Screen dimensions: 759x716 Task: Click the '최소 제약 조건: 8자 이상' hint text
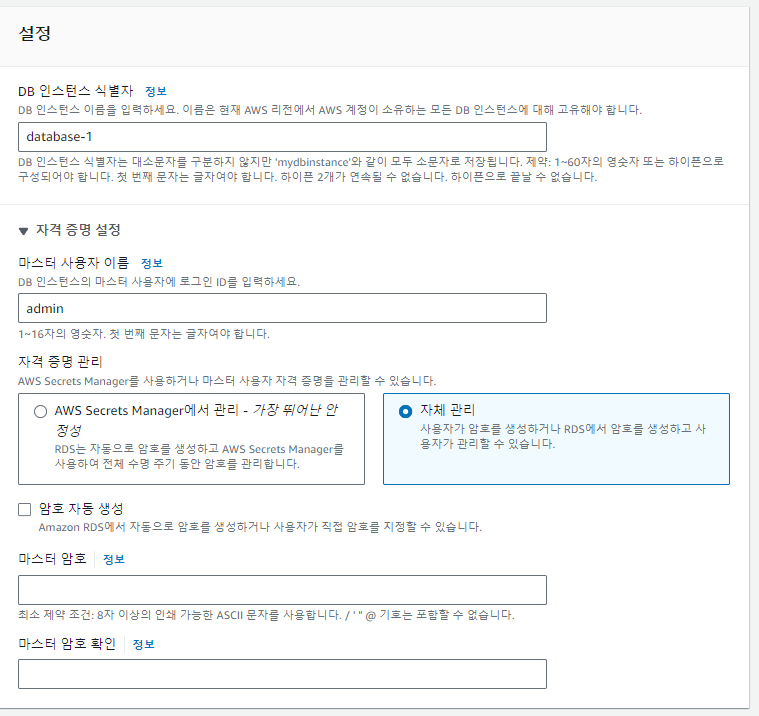pyautogui.click(x=266, y=615)
